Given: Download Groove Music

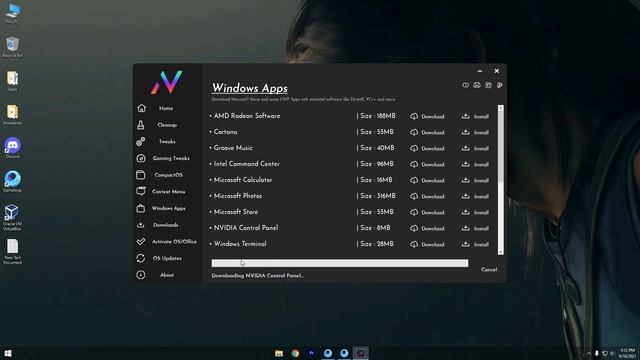Looking at the screenshot, I should pos(427,148).
